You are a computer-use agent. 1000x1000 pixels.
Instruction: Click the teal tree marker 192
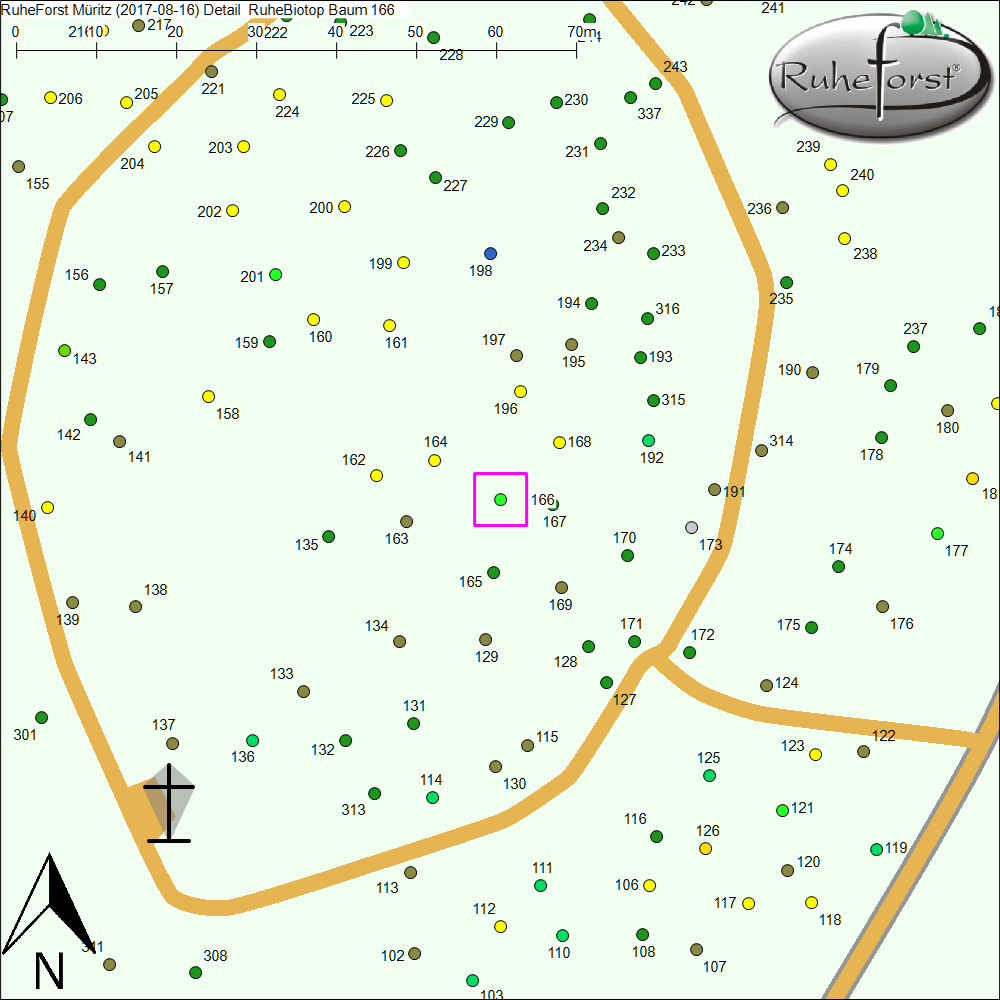[648, 441]
